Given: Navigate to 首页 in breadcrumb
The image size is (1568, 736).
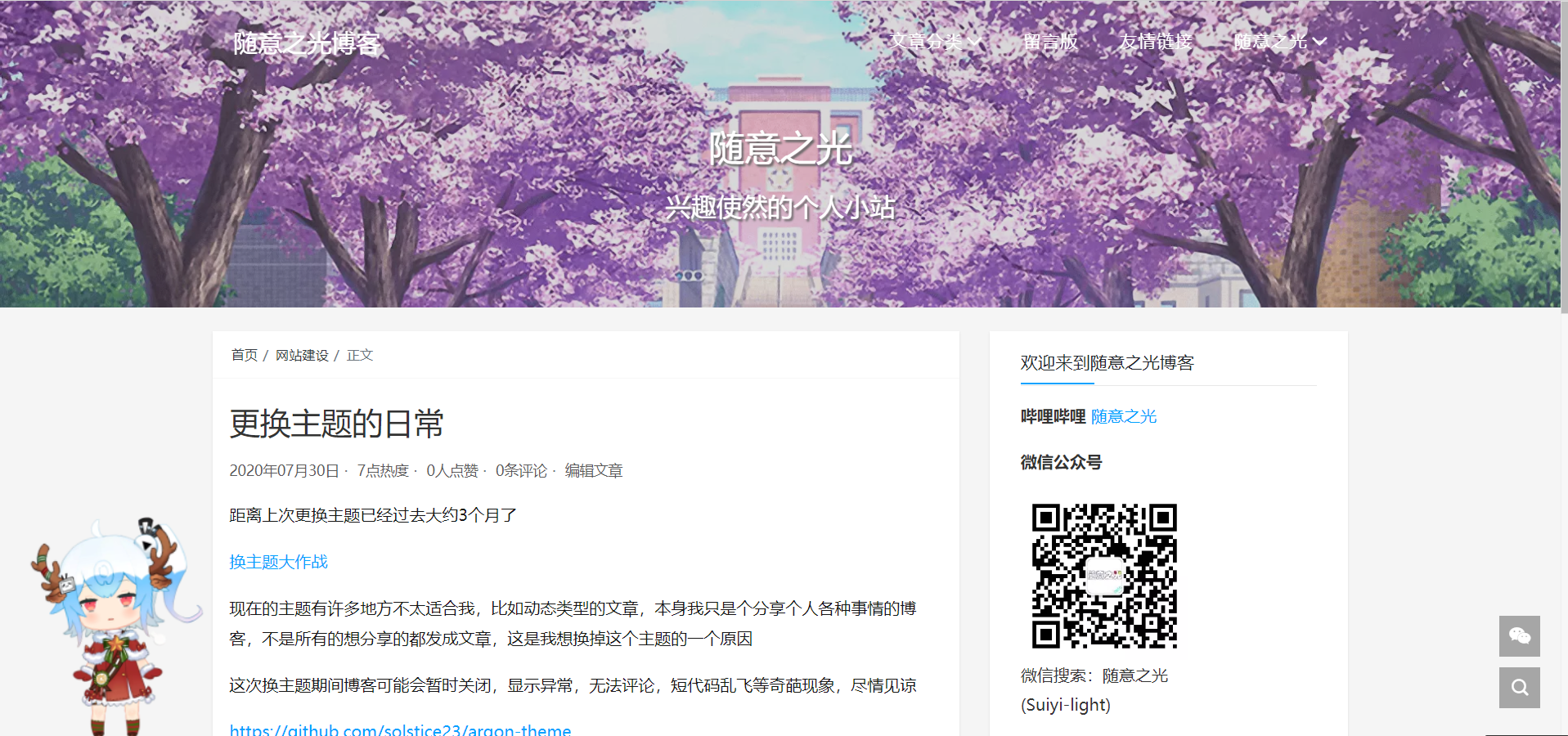Looking at the screenshot, I should pyautogui.click(x=244, y=355).
